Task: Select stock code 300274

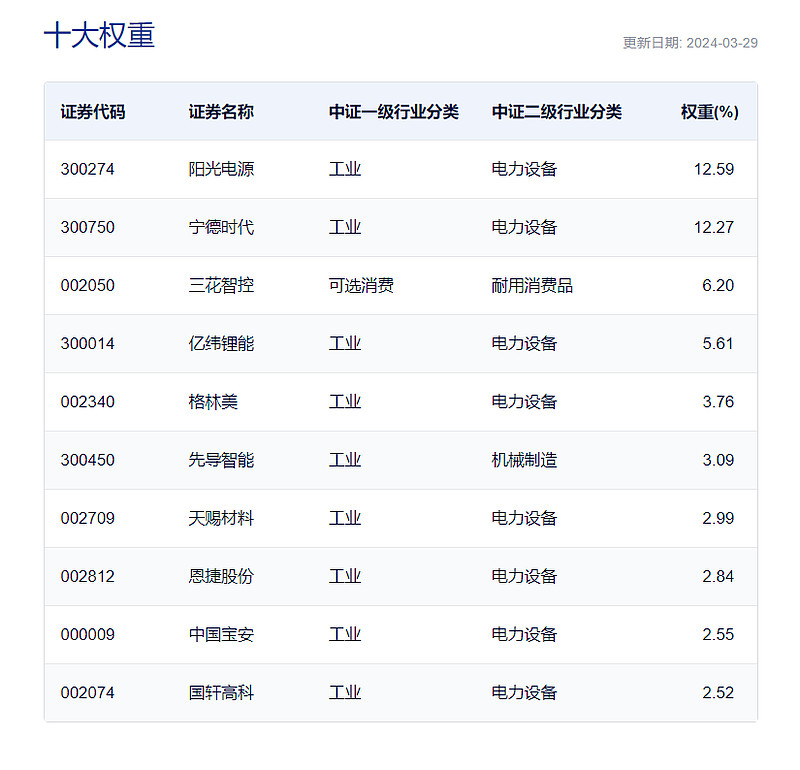Action: 85,169
